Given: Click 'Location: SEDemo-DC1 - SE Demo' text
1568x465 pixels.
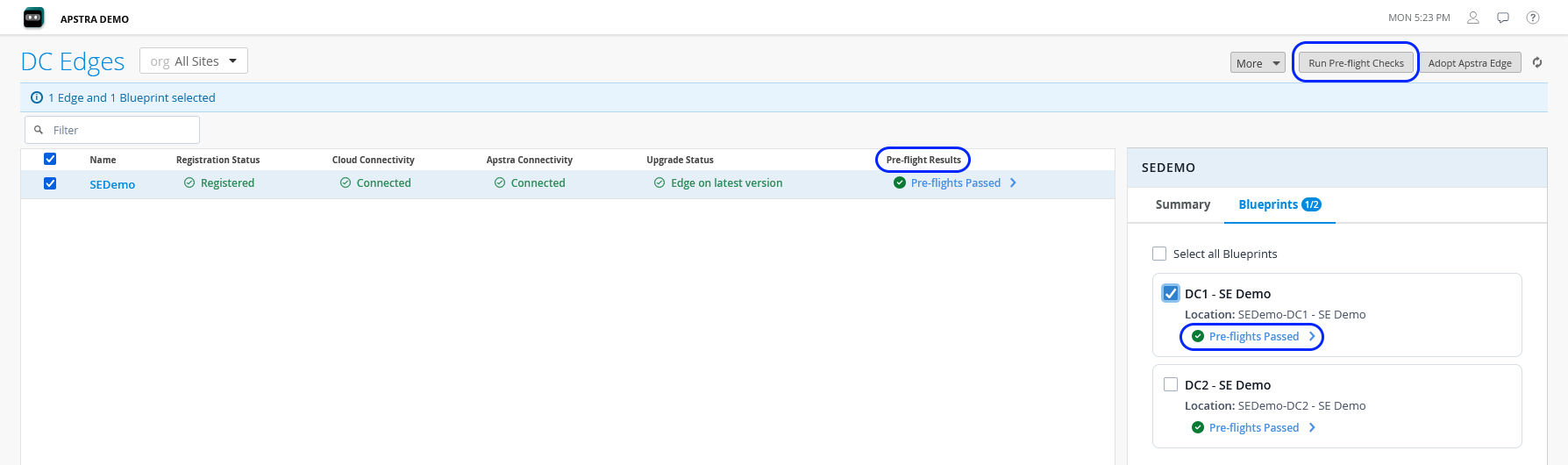Looking at the screenshot, I should pos(1275,314).
